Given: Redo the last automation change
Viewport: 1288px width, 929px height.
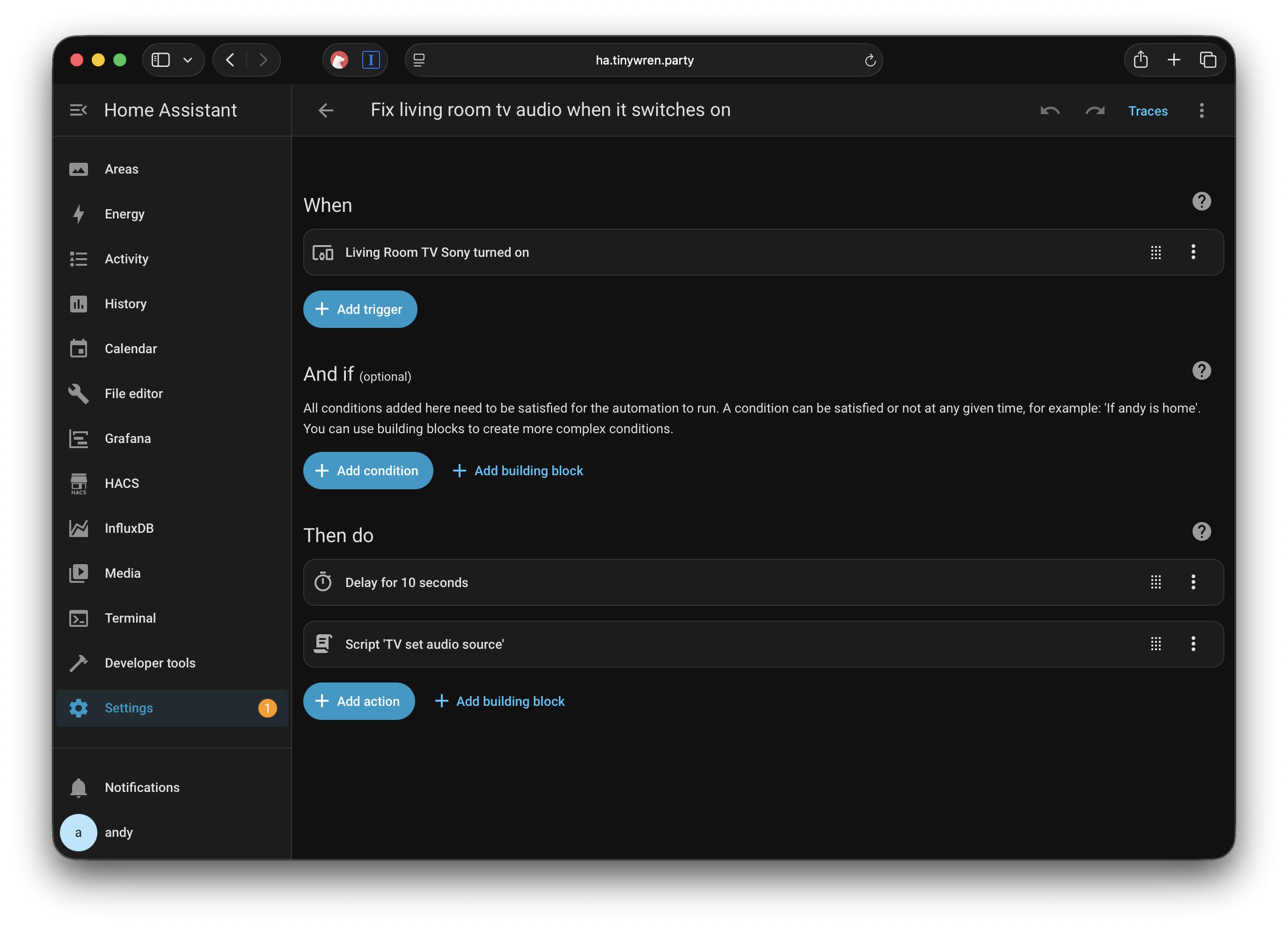Looking at the screenshot, I should (1095, 111).
